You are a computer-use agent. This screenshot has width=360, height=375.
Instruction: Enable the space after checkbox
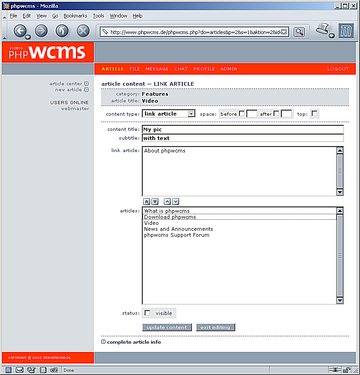click(x=276, y=114)
